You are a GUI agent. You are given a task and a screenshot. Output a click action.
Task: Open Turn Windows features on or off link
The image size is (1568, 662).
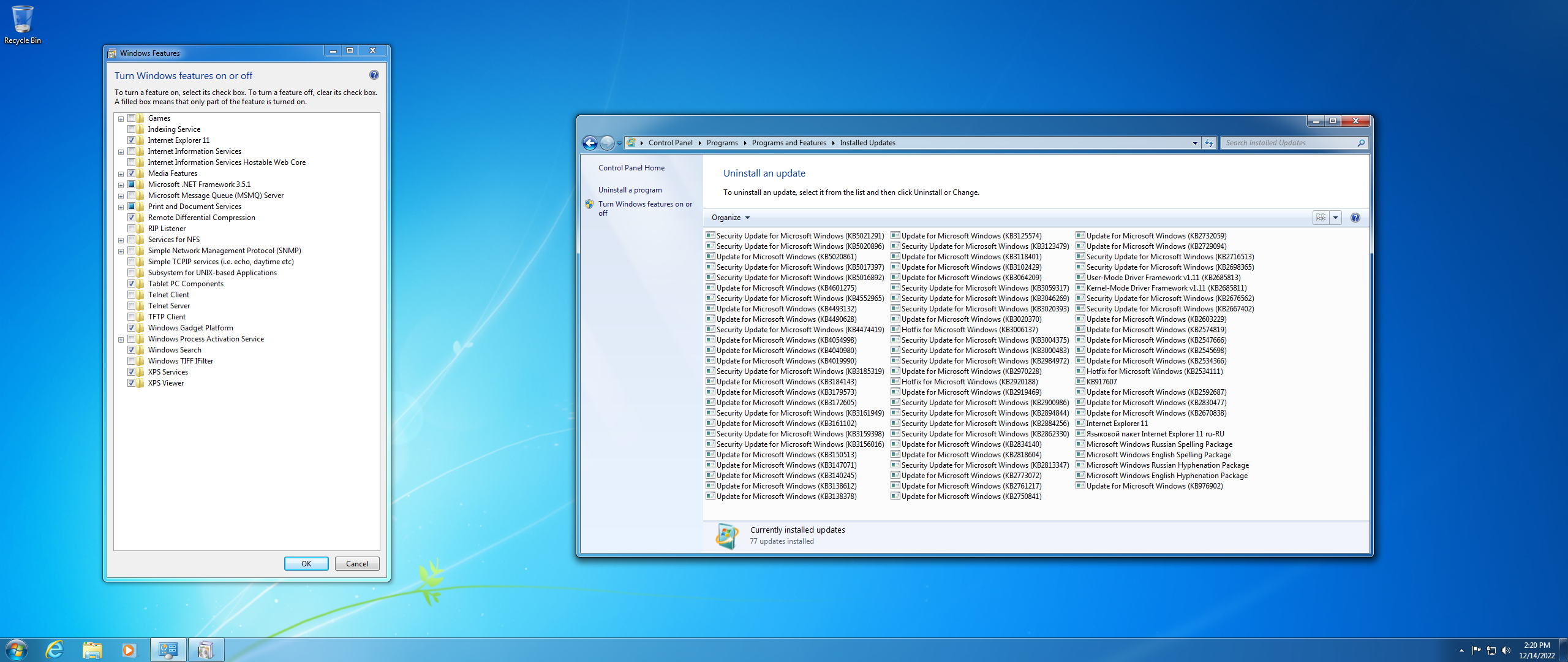[645, 208]
